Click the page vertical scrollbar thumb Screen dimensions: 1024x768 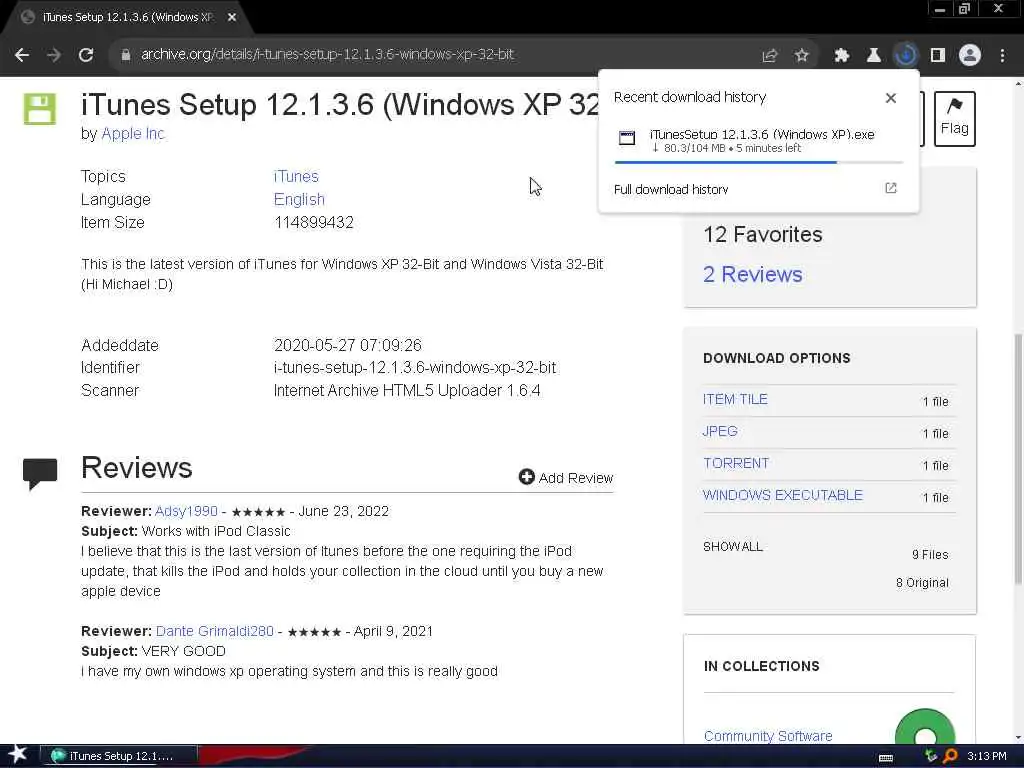pos(1018,457)
